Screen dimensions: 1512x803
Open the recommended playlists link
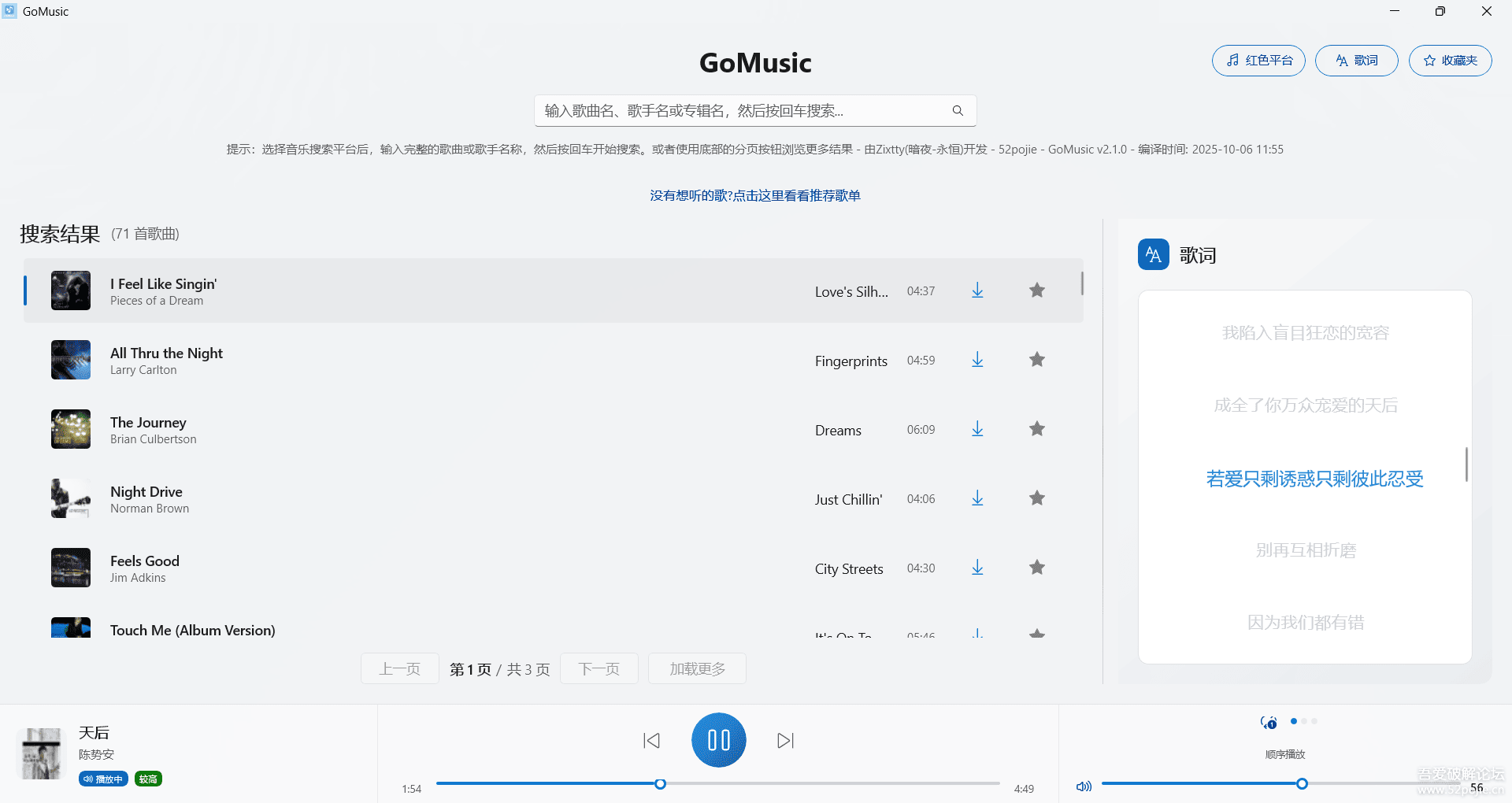tap(754, 195)
